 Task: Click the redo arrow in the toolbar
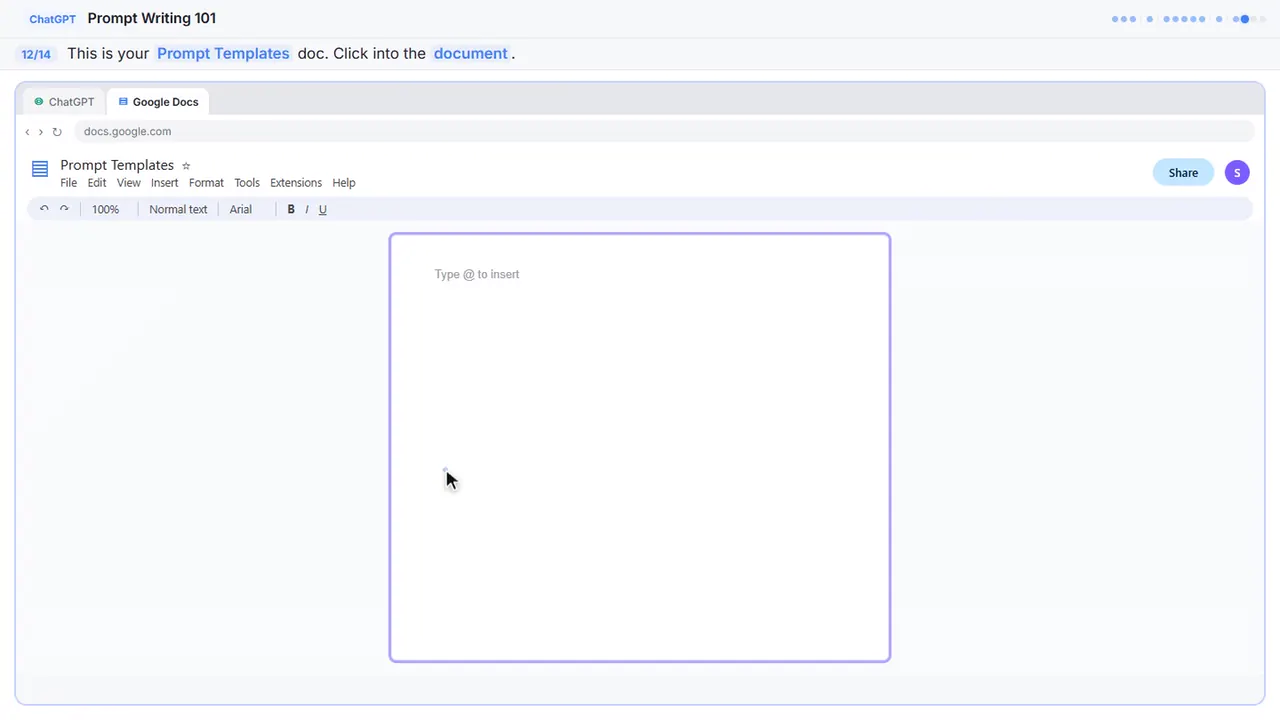click(x=64, y=209)
